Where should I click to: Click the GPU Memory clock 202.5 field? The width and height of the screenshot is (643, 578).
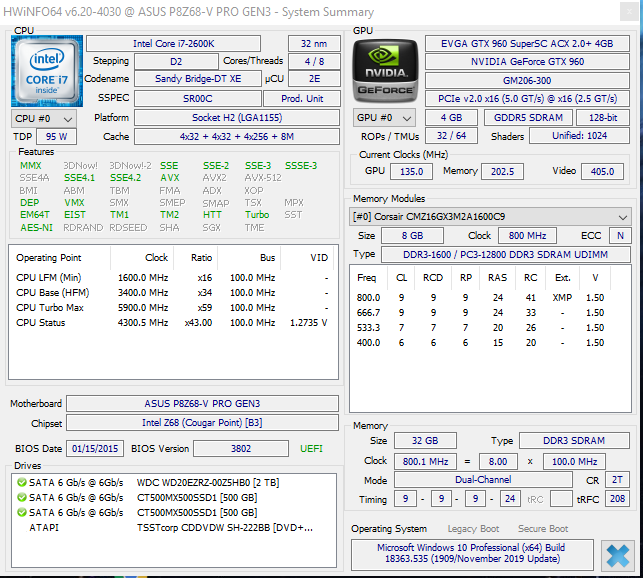(x=502, y=171)
